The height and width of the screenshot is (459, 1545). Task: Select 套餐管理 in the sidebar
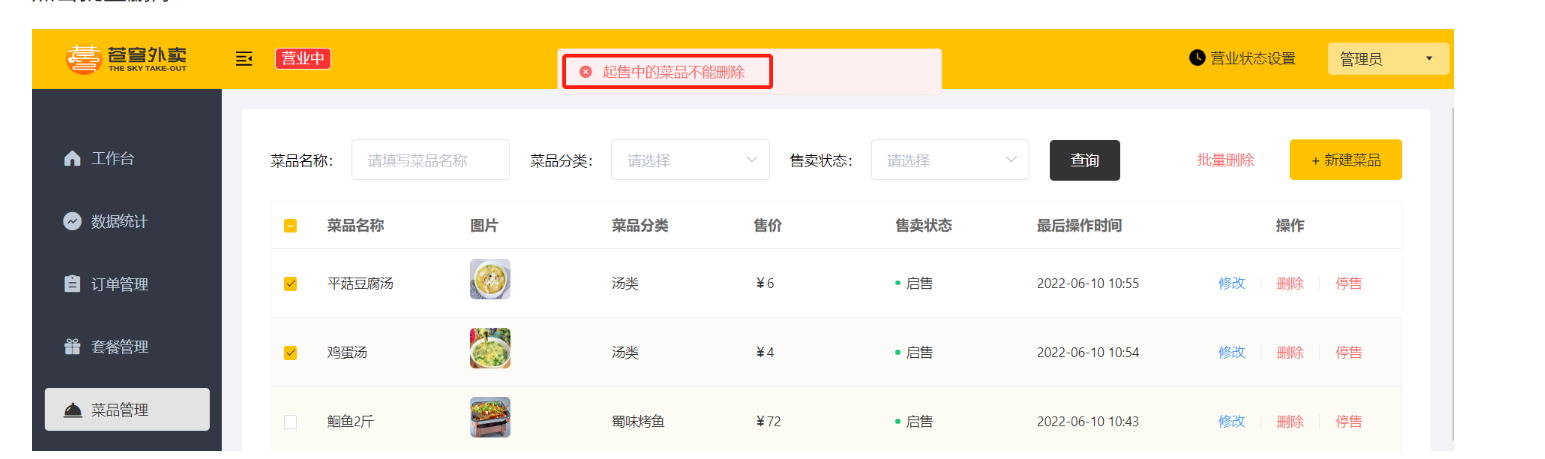[127, 347]
